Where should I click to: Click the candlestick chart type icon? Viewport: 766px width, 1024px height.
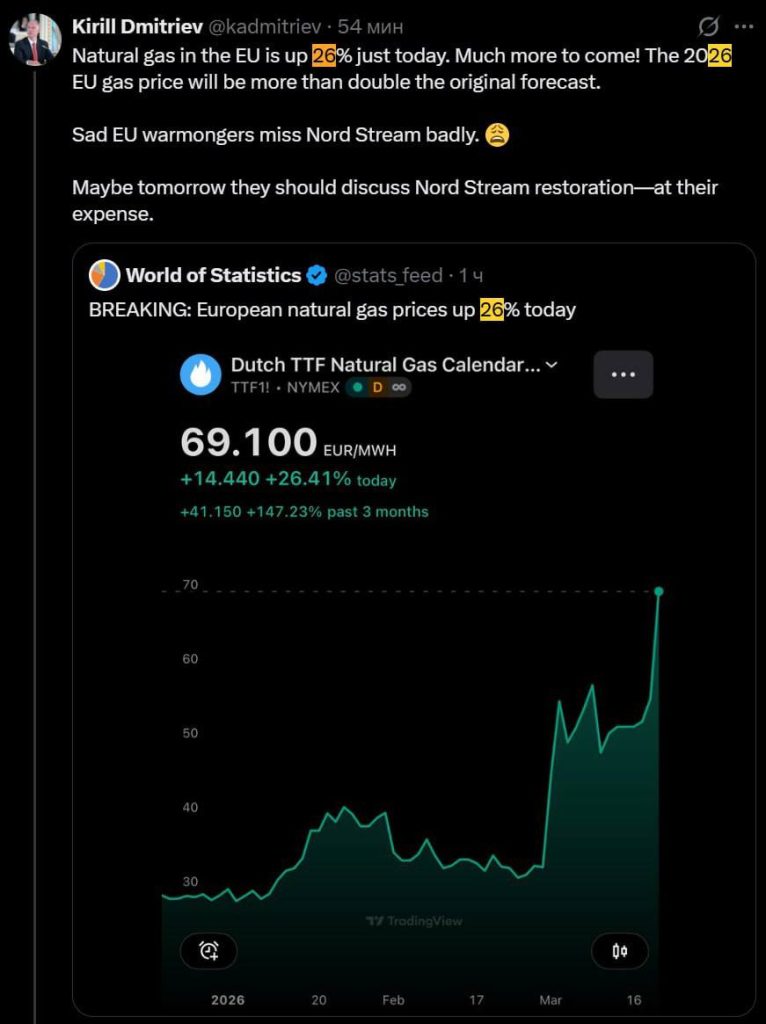click(x=619, y=951)
